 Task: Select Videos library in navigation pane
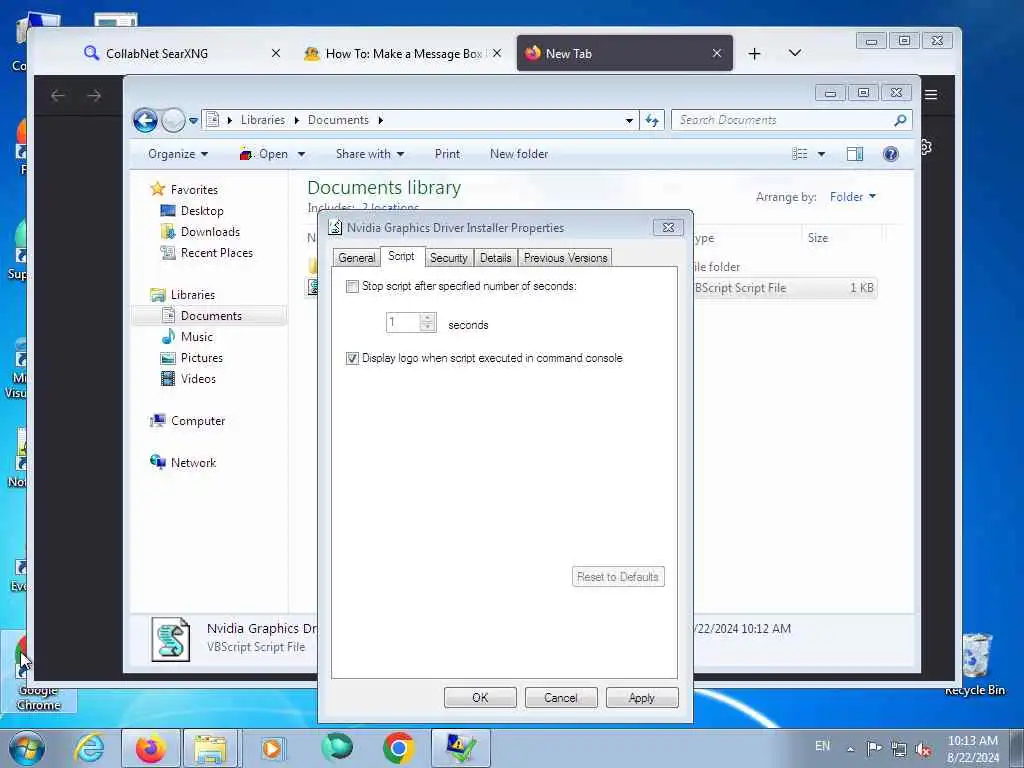coord(198,379)
